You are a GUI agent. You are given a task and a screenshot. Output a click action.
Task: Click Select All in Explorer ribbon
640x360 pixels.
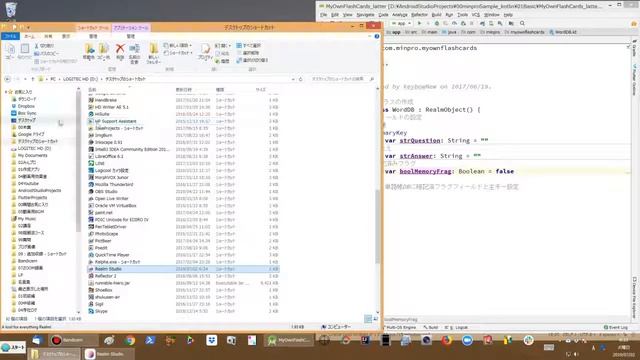click(x=248, y=45)
